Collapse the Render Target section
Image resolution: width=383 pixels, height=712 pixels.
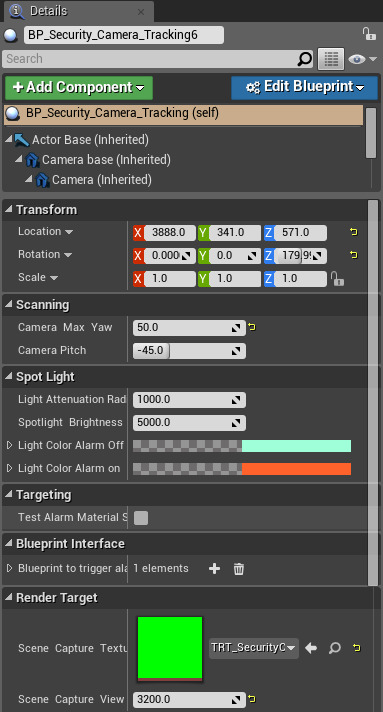9,598
